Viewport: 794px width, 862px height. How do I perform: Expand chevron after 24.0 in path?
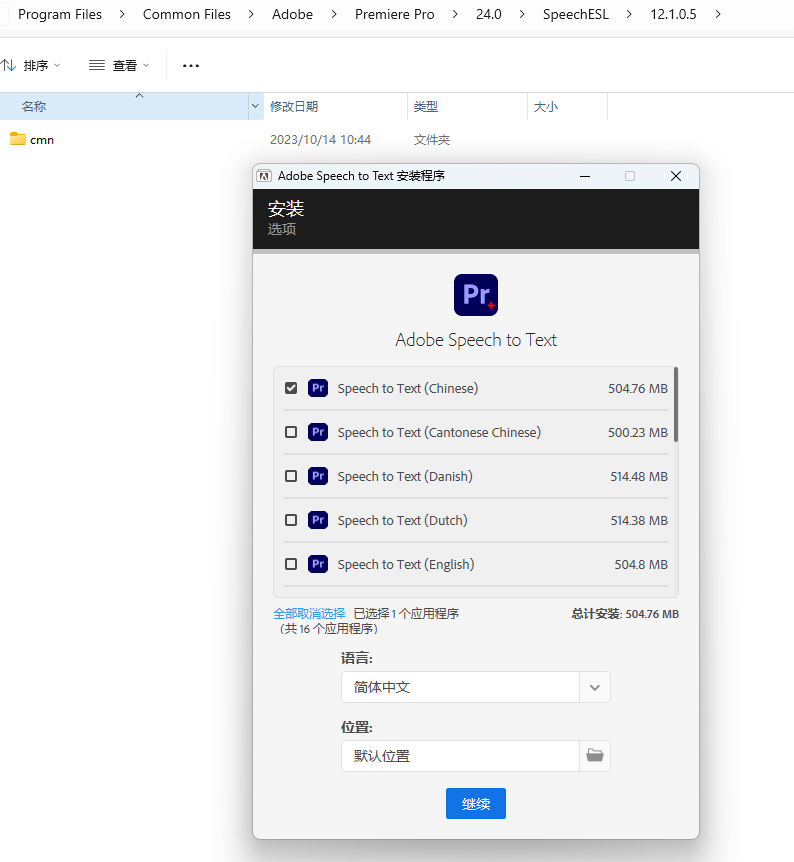click(522, 14)
